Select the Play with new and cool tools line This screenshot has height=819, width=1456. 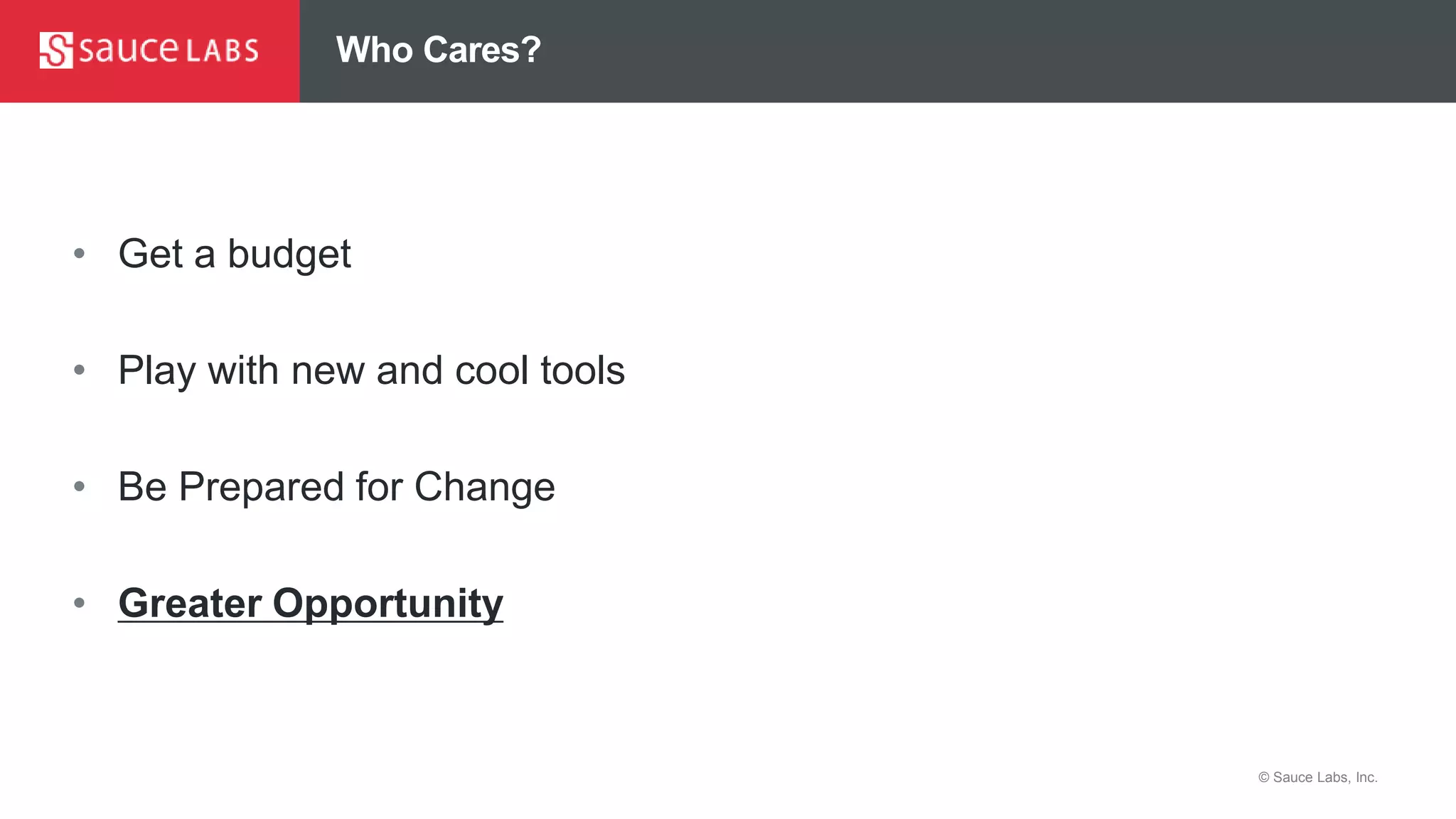coord(372,371)
